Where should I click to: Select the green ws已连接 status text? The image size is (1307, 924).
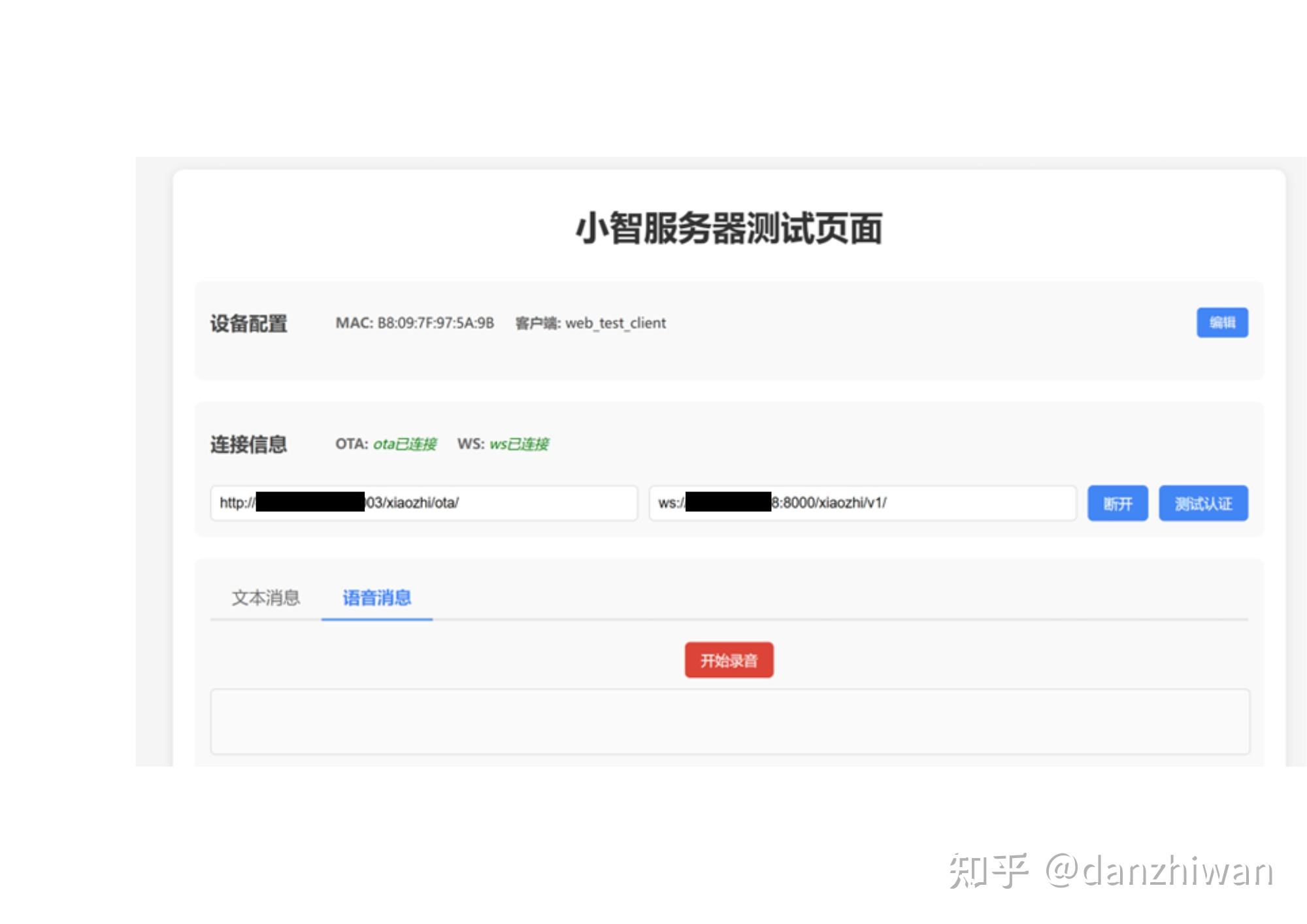click(x=521, y=443)
